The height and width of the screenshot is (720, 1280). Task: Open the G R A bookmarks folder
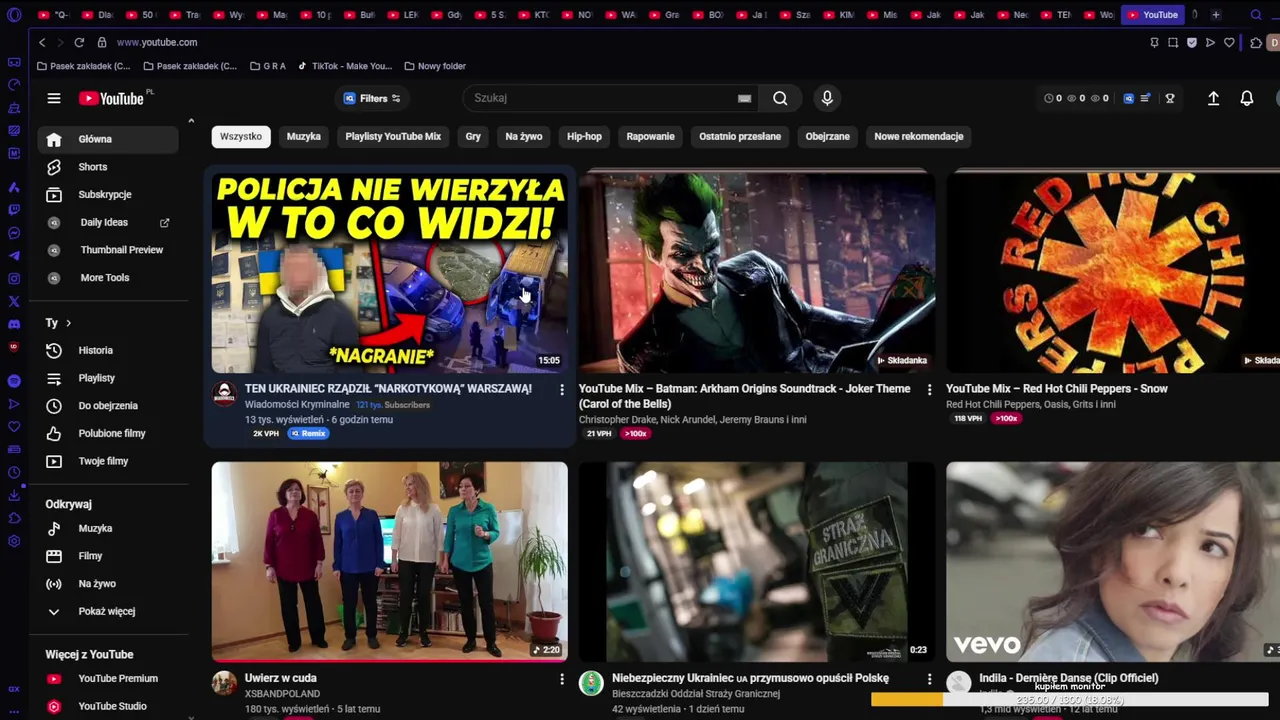coord(267,66)
